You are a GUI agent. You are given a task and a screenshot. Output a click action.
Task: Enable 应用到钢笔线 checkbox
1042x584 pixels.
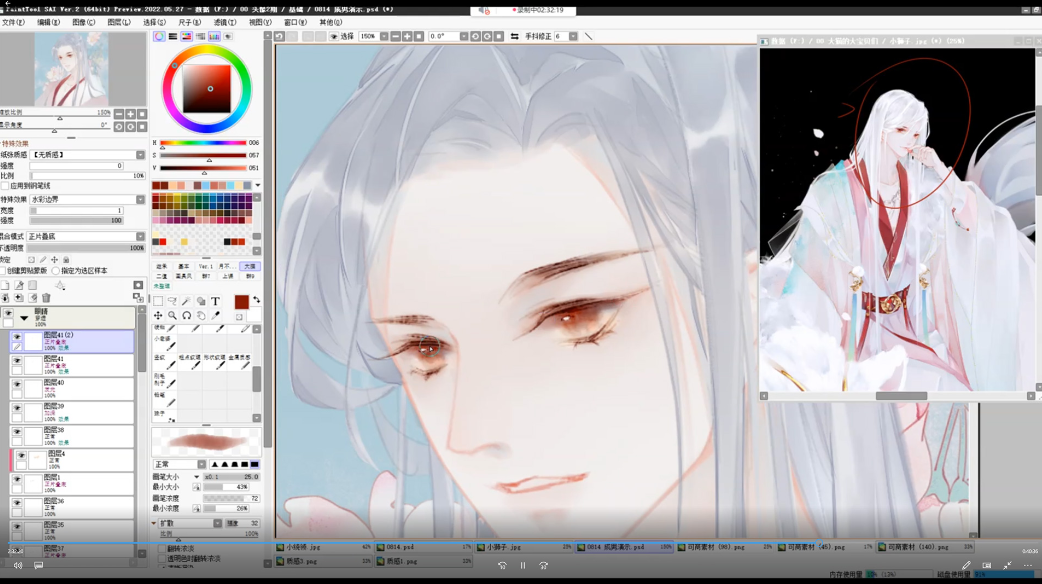(x=5, y=186)
